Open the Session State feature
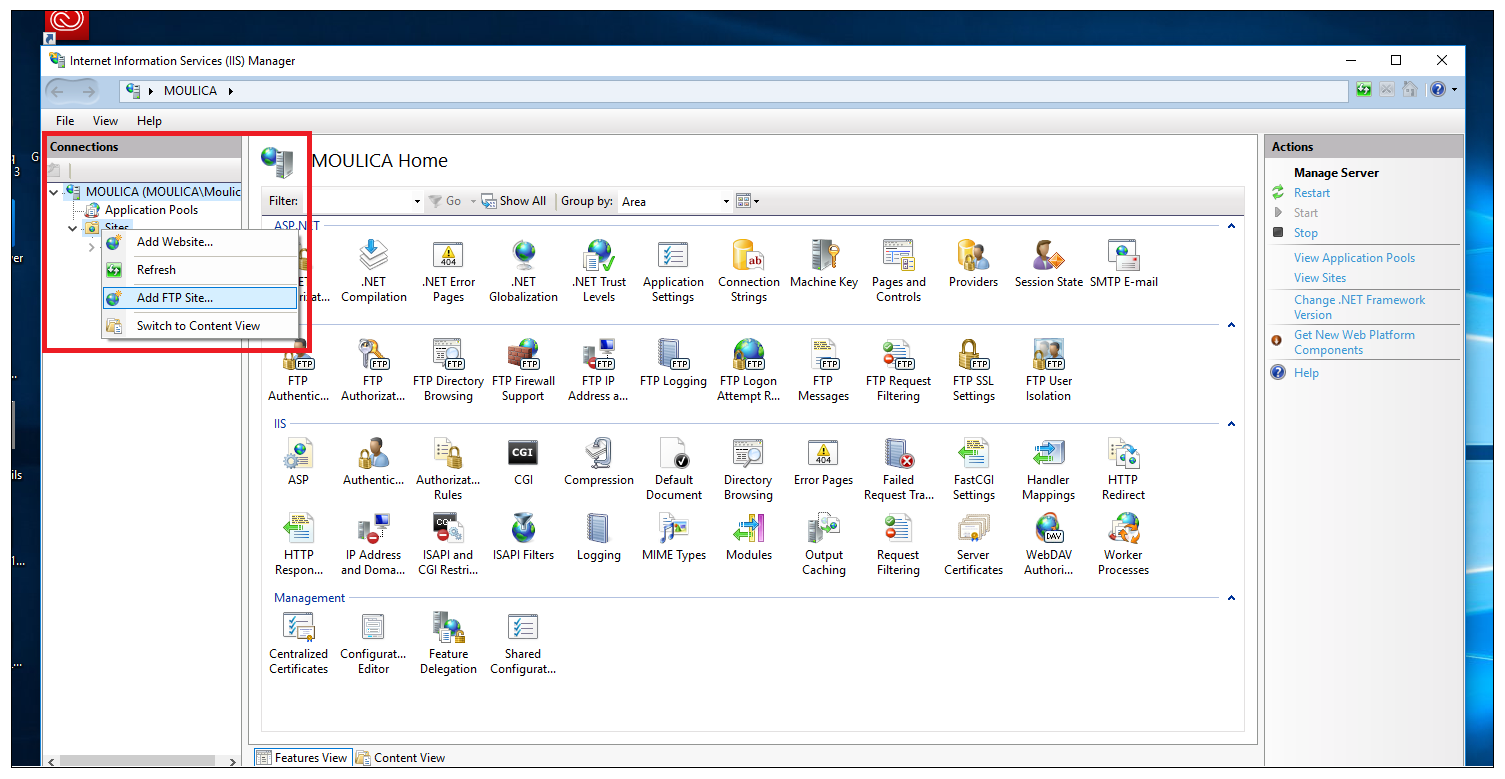 tap(1048, 264)
